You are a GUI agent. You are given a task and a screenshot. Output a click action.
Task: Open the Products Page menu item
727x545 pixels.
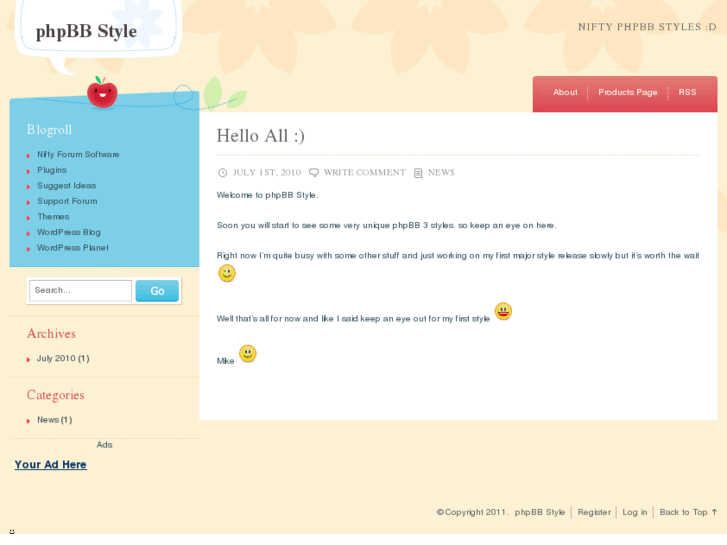click(628, 92)
